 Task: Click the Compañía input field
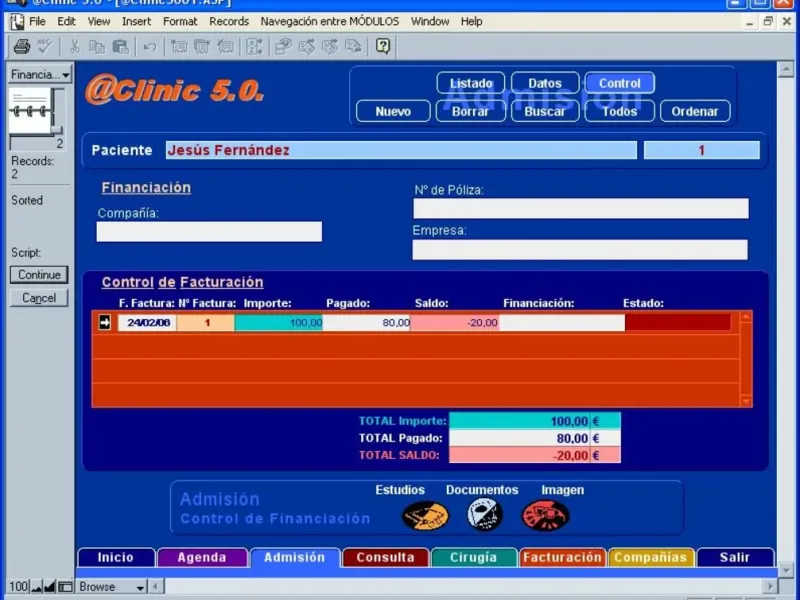point(209,232)
